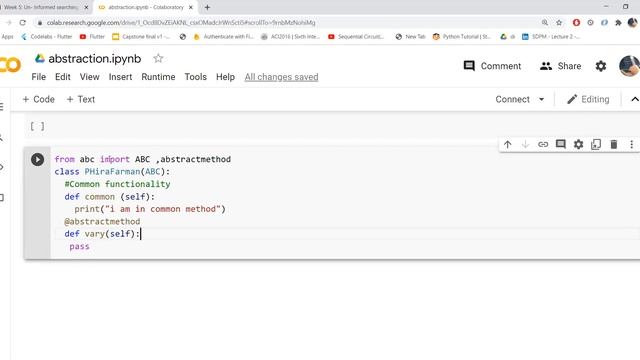Open the Tools menu

tap(196, 77)
